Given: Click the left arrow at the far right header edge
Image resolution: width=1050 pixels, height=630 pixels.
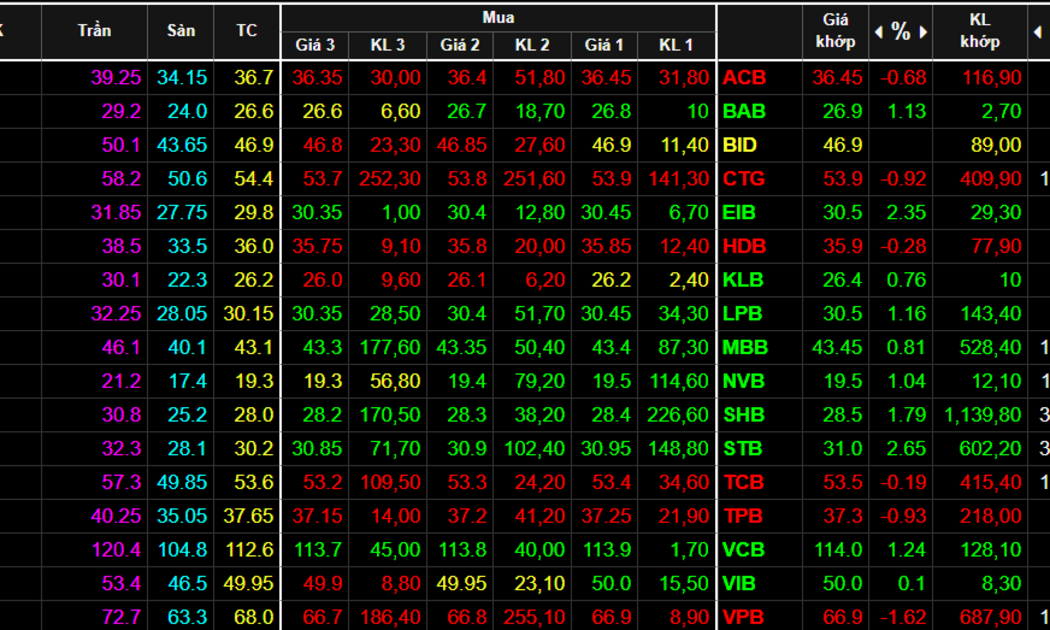Looking at the screenshot, I should click(1038, 31).
